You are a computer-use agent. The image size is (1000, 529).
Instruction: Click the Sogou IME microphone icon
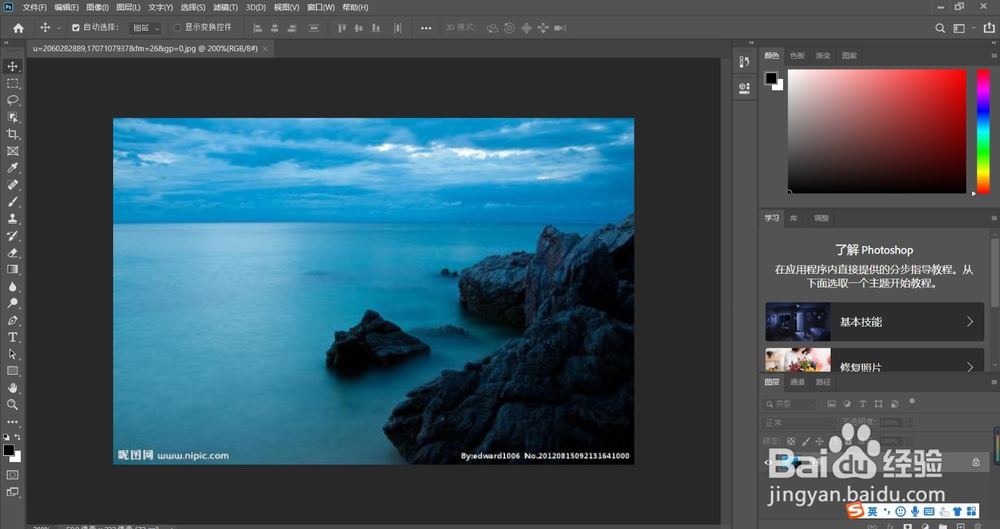915,511
